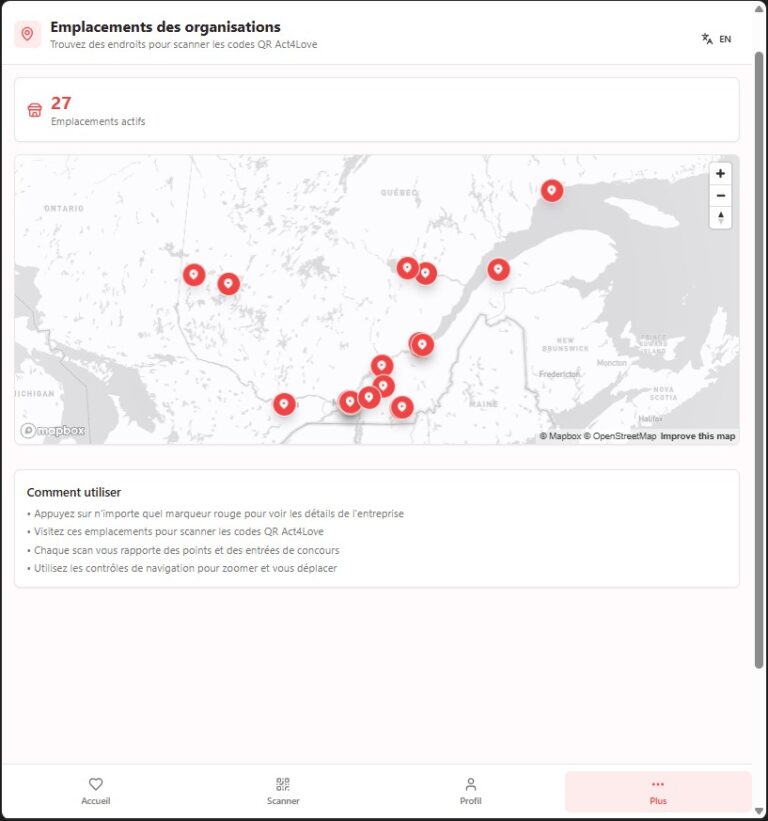Select the westernmost marker in Ontario
The image size is (768, 821).
click(194, 274)
